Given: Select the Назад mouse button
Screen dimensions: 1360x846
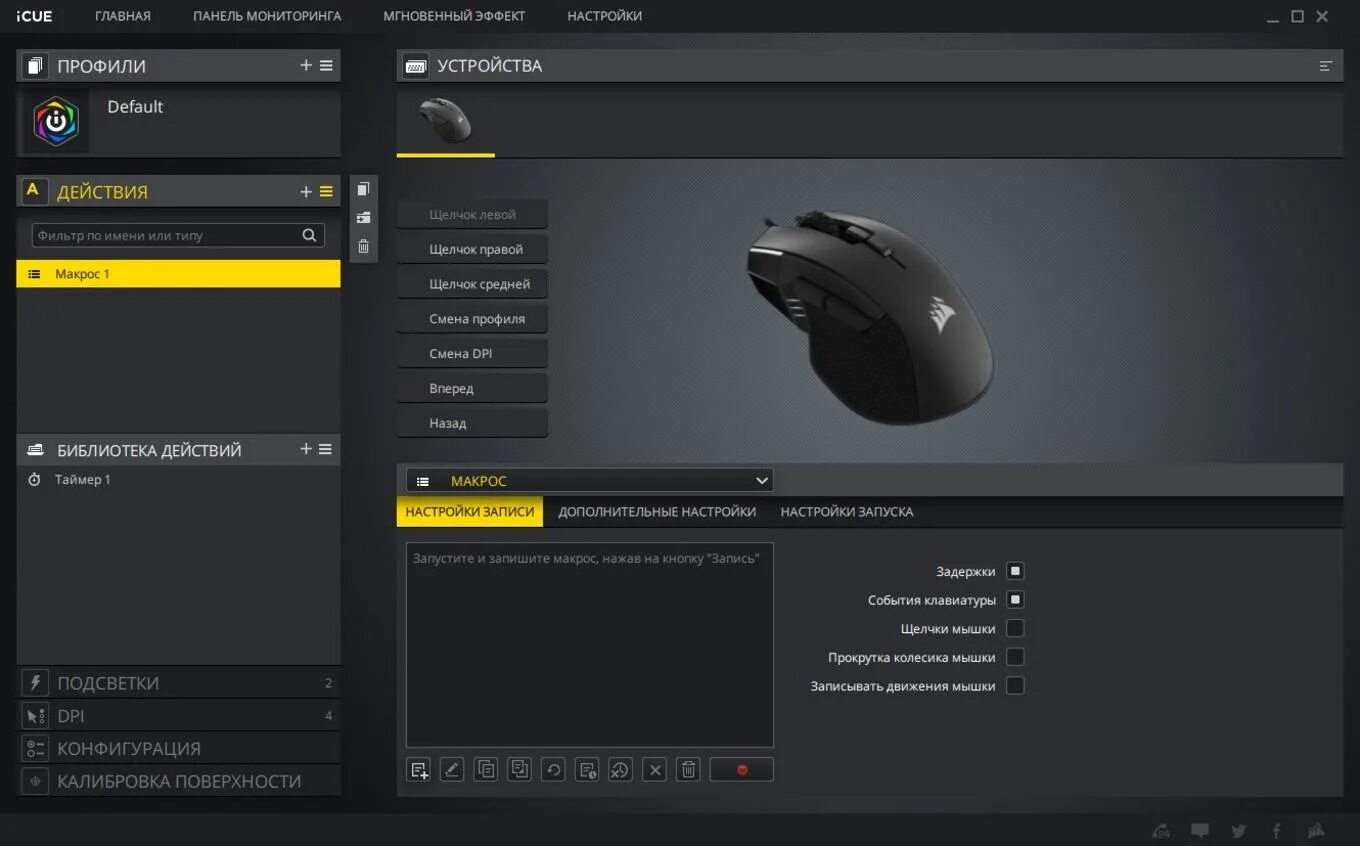Looking at the screenshot, I should click(472, 423).
